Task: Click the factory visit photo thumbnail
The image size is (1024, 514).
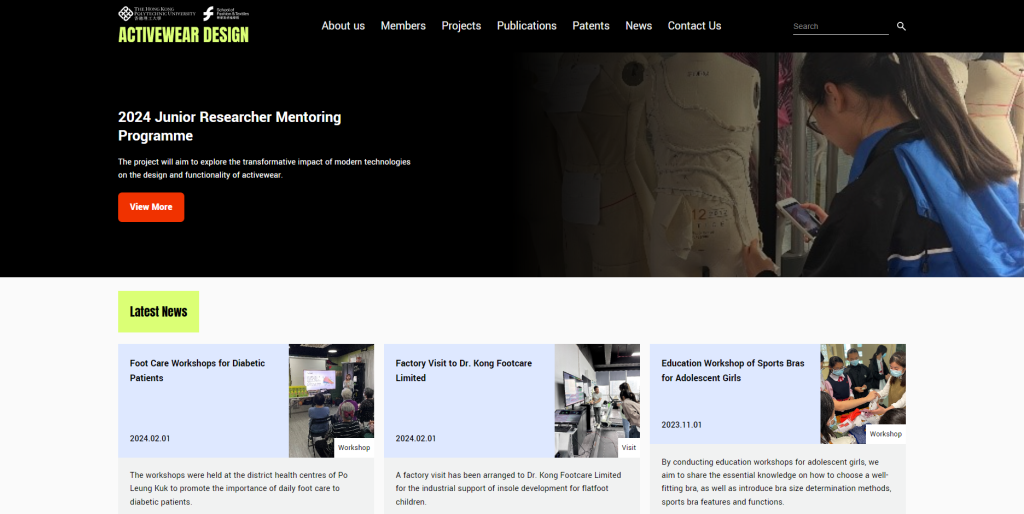Action: 596,395
